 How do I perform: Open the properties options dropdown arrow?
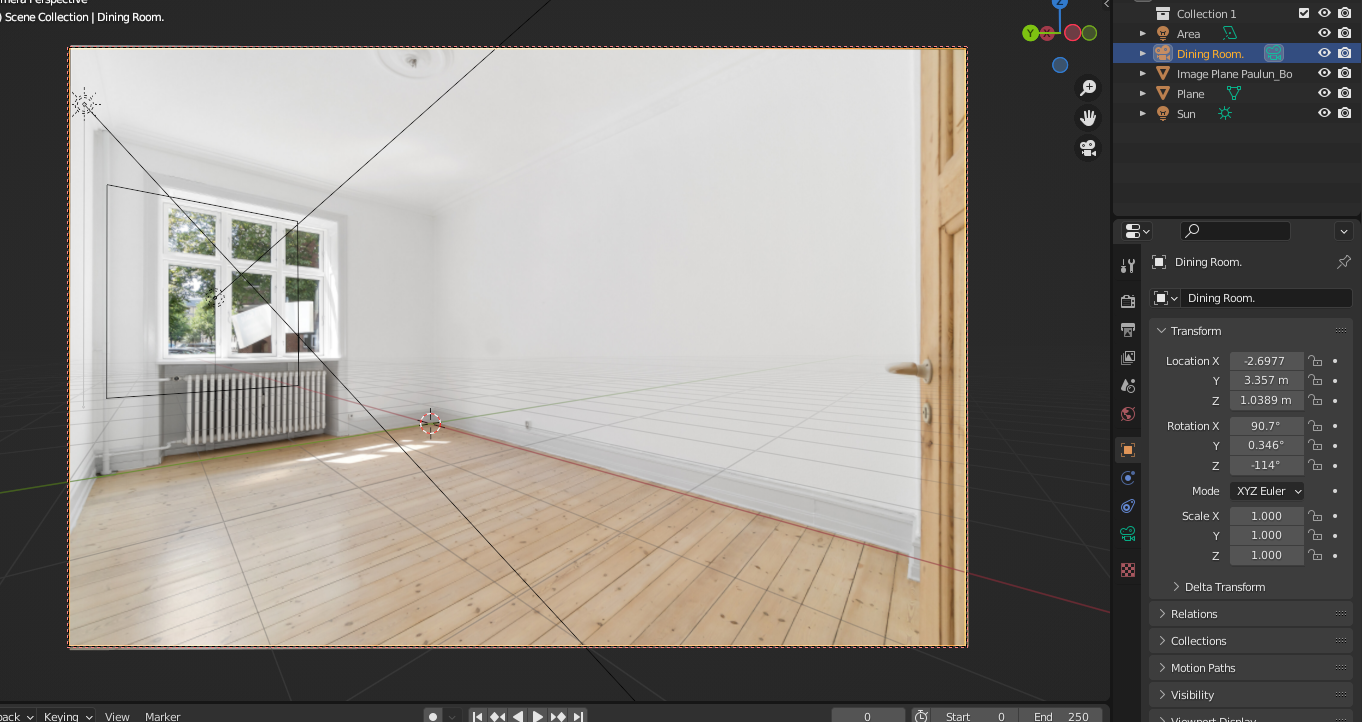click(1343, 231)
